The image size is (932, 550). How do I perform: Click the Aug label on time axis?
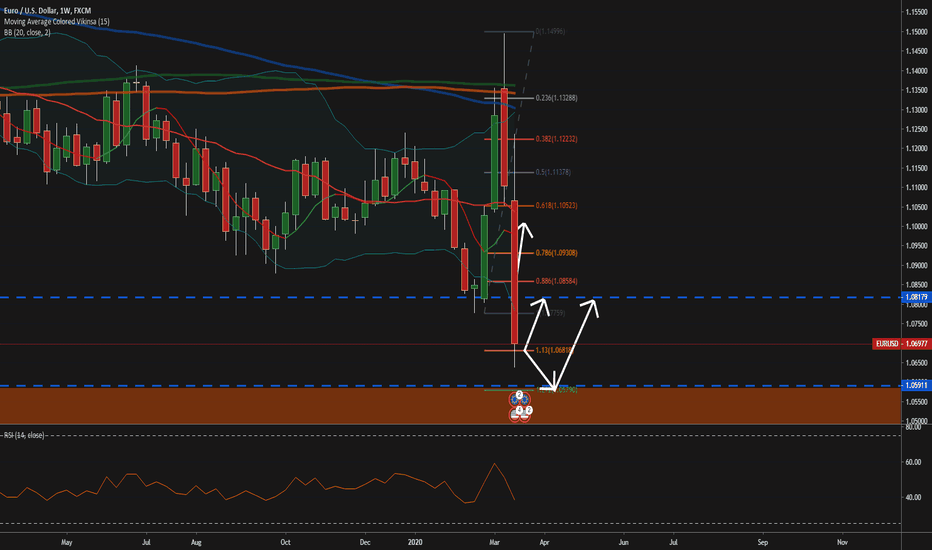tap(196, 542)
